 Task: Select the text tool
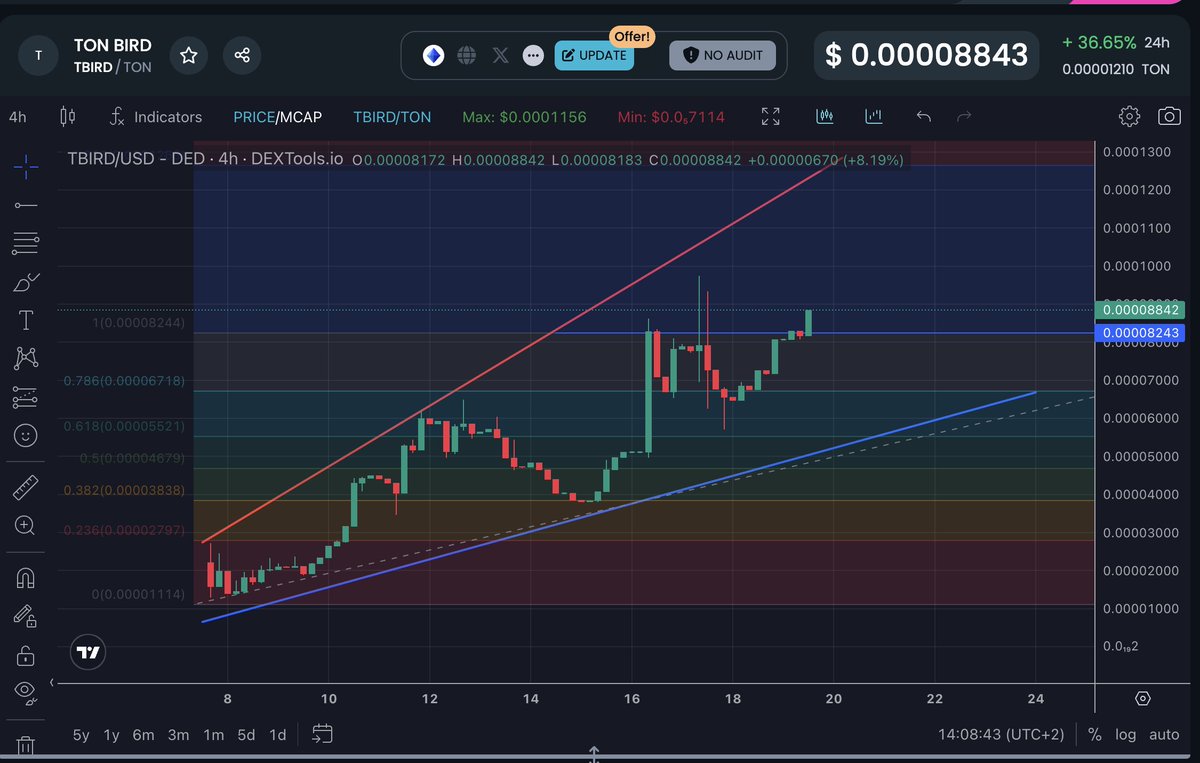(26, 320)
